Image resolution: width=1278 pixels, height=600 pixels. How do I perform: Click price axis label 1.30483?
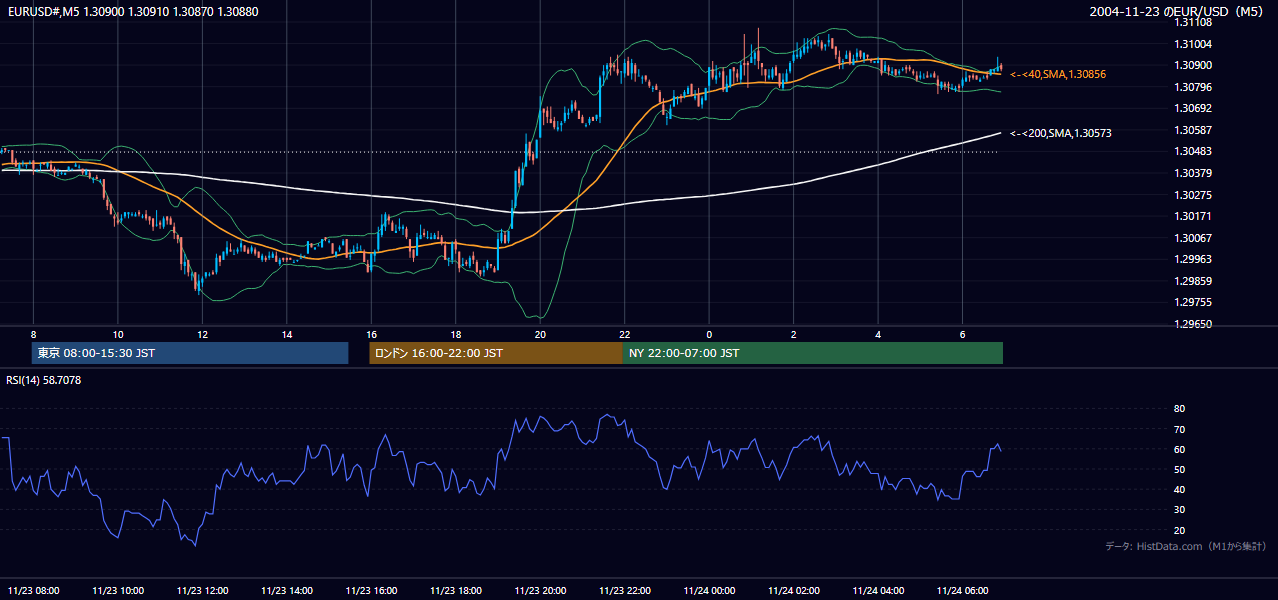click(x=1194, y=151)
